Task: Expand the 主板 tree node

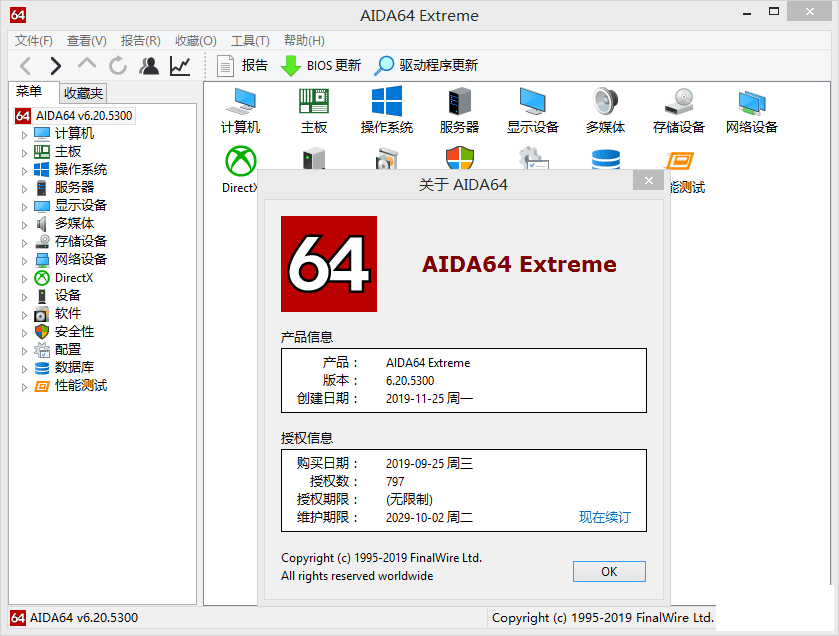Action: [x=24, y=153]
